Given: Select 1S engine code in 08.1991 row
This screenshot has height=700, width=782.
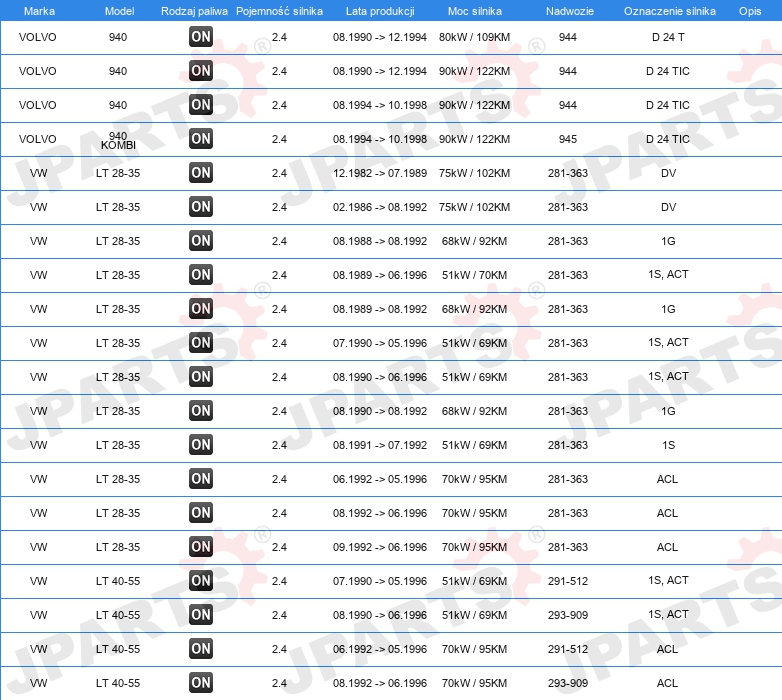Looking at the screenshot, I should pyautogui.click(x=668, y=445).
